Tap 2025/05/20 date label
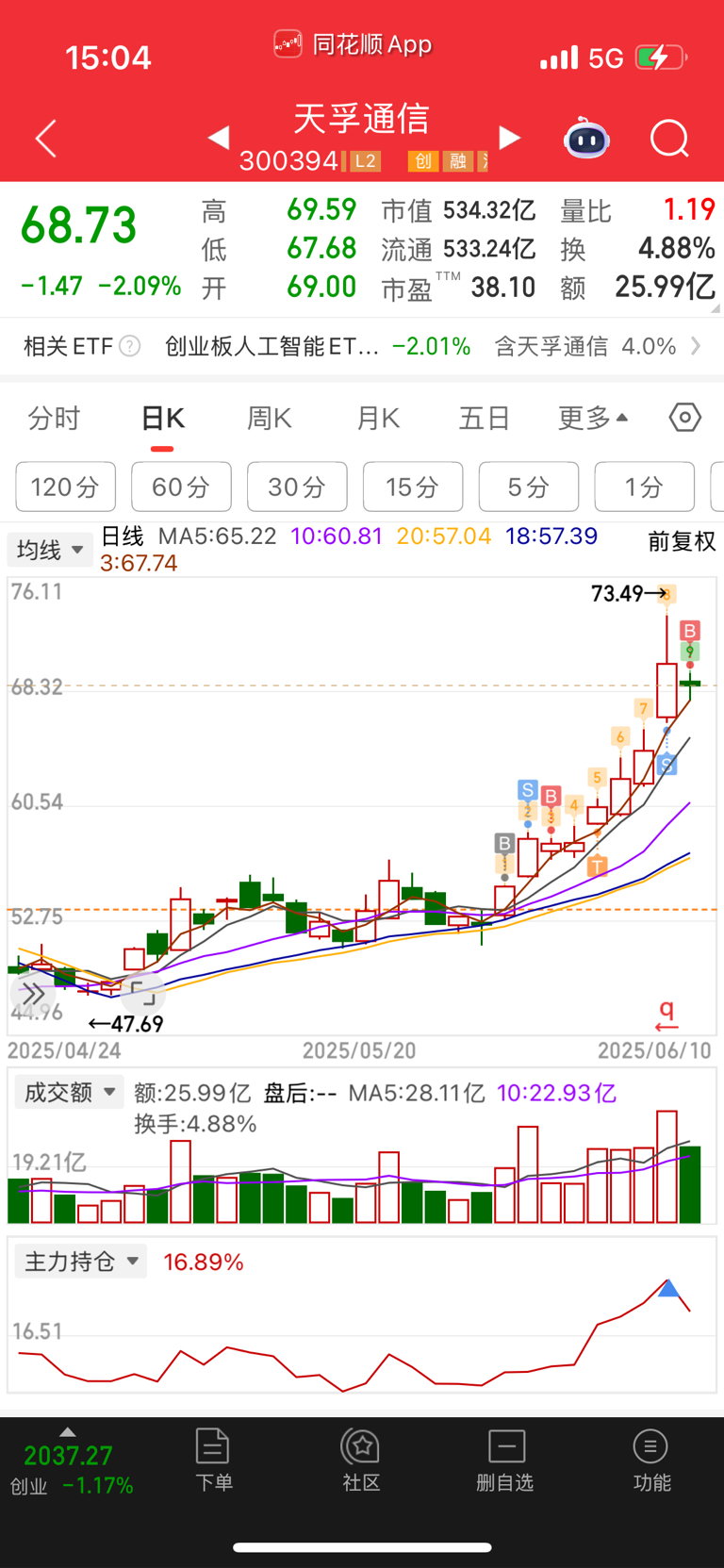 click(x=359, y=1050)
